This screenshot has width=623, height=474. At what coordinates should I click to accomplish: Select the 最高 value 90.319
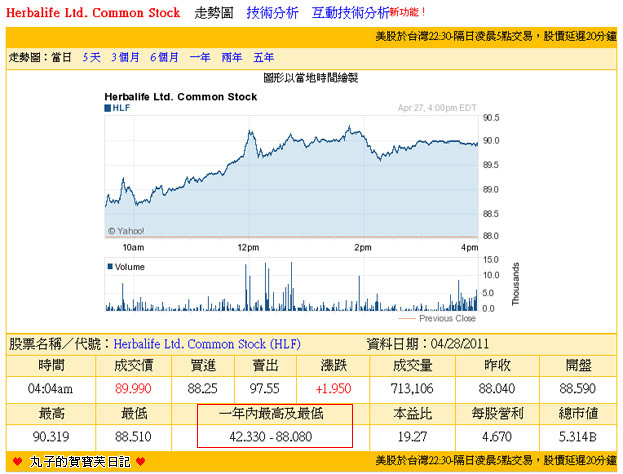51,437
